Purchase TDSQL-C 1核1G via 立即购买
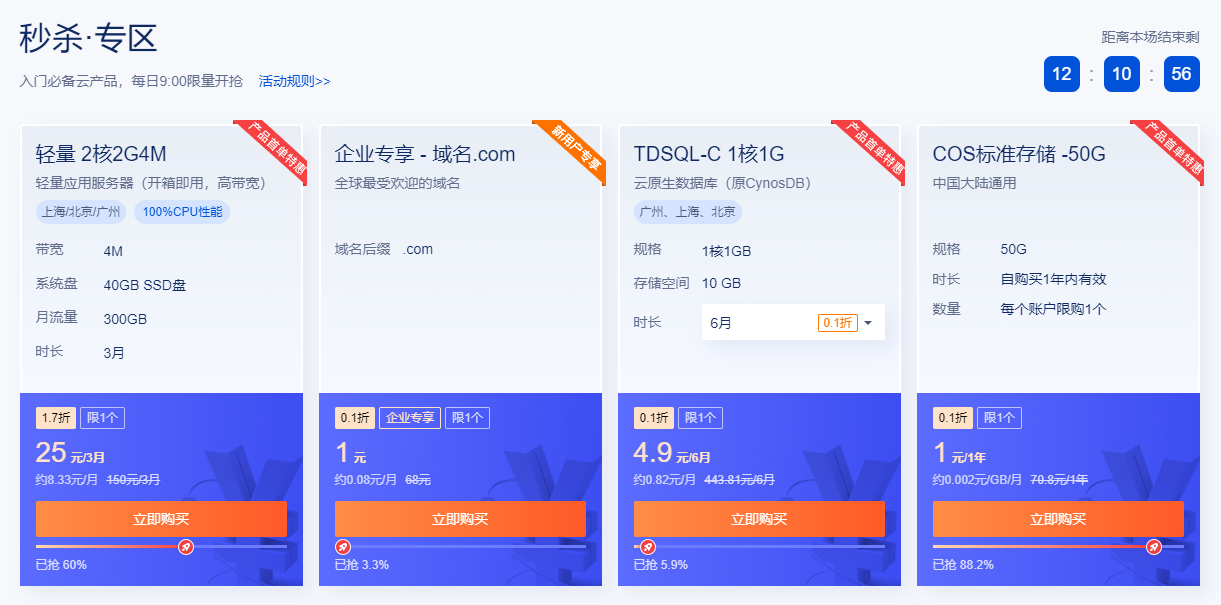 point(759,519)
